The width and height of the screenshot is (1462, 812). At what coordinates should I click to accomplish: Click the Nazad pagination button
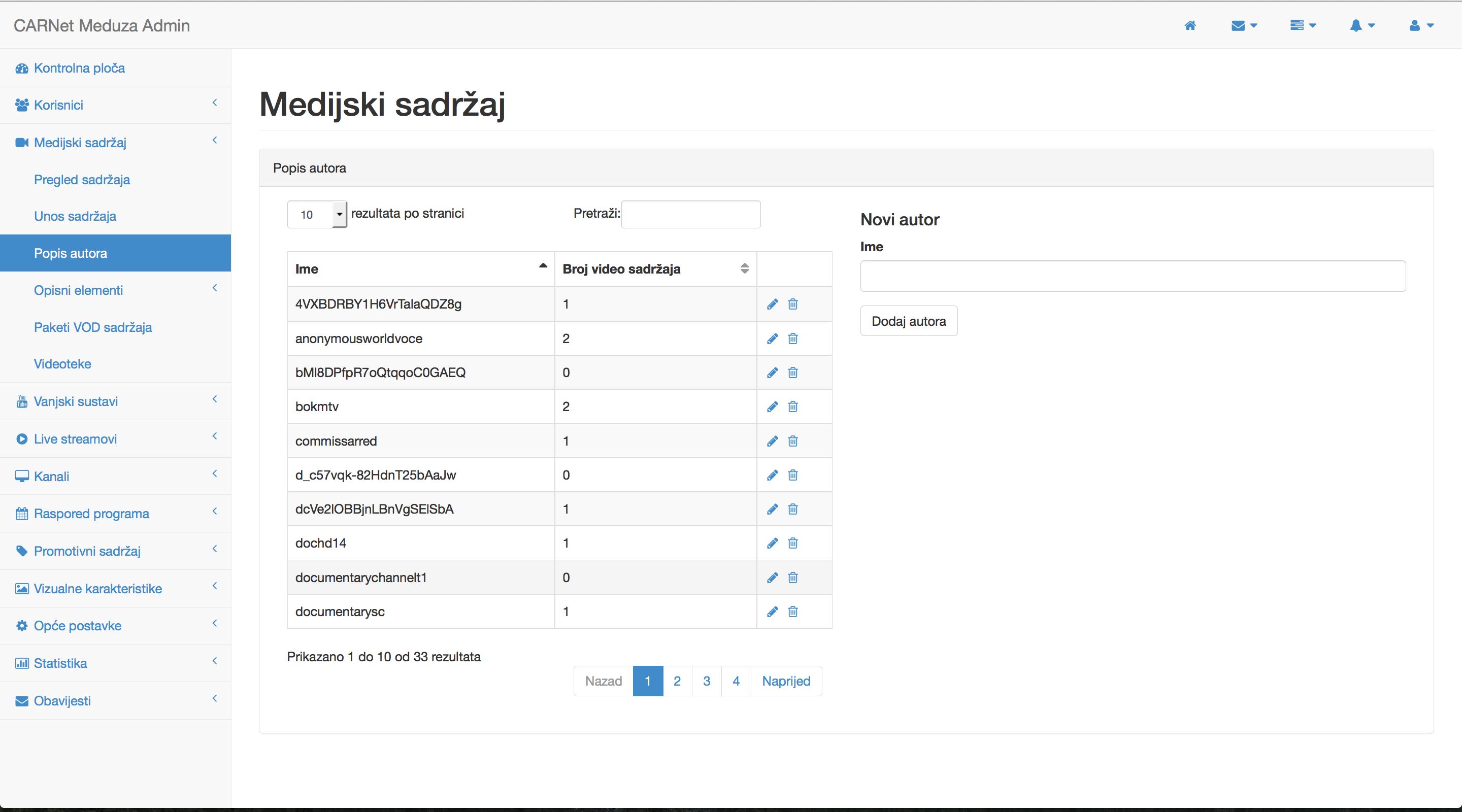[x=603, y=681]
